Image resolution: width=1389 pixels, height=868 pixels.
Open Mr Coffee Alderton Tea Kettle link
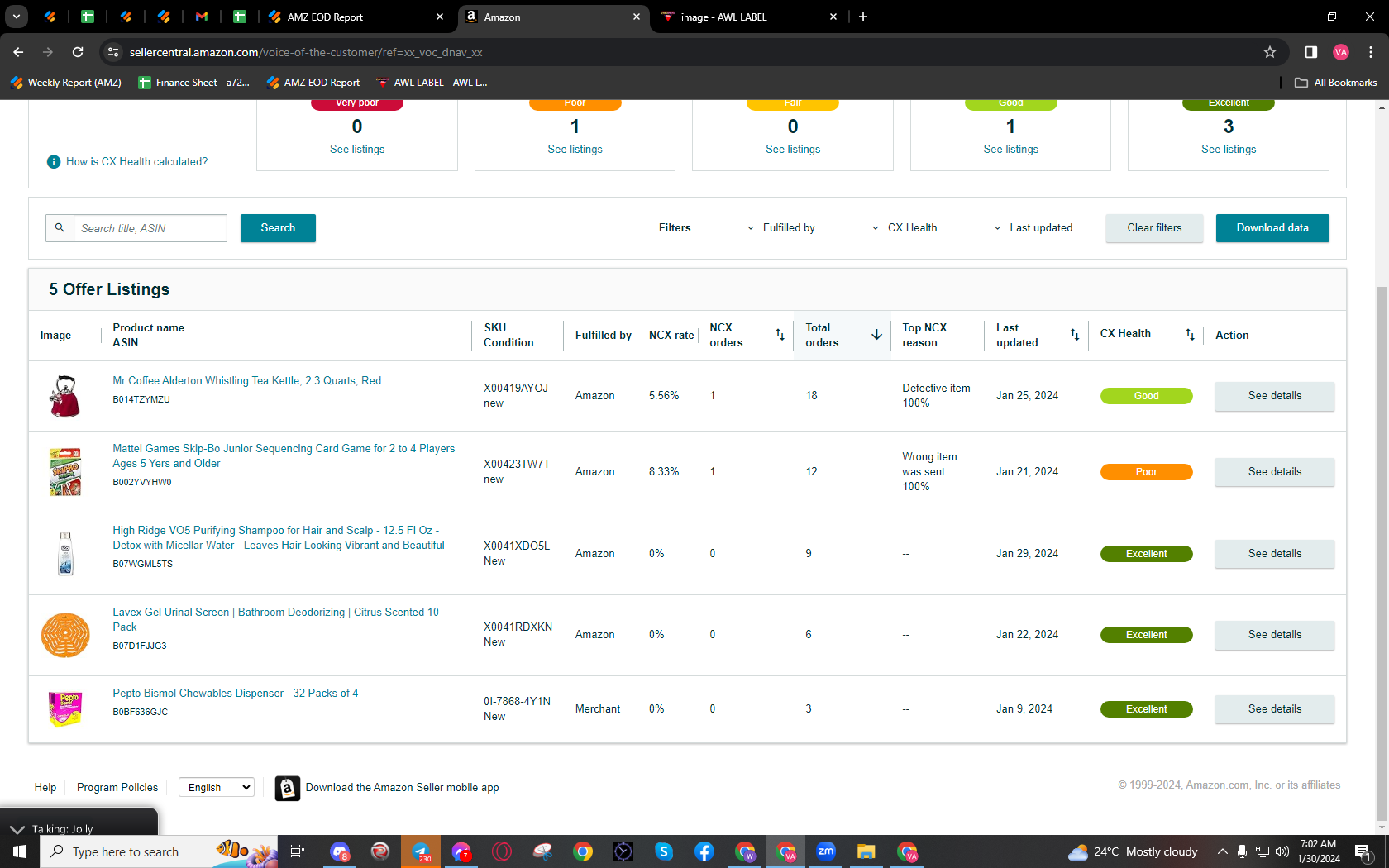247,381
